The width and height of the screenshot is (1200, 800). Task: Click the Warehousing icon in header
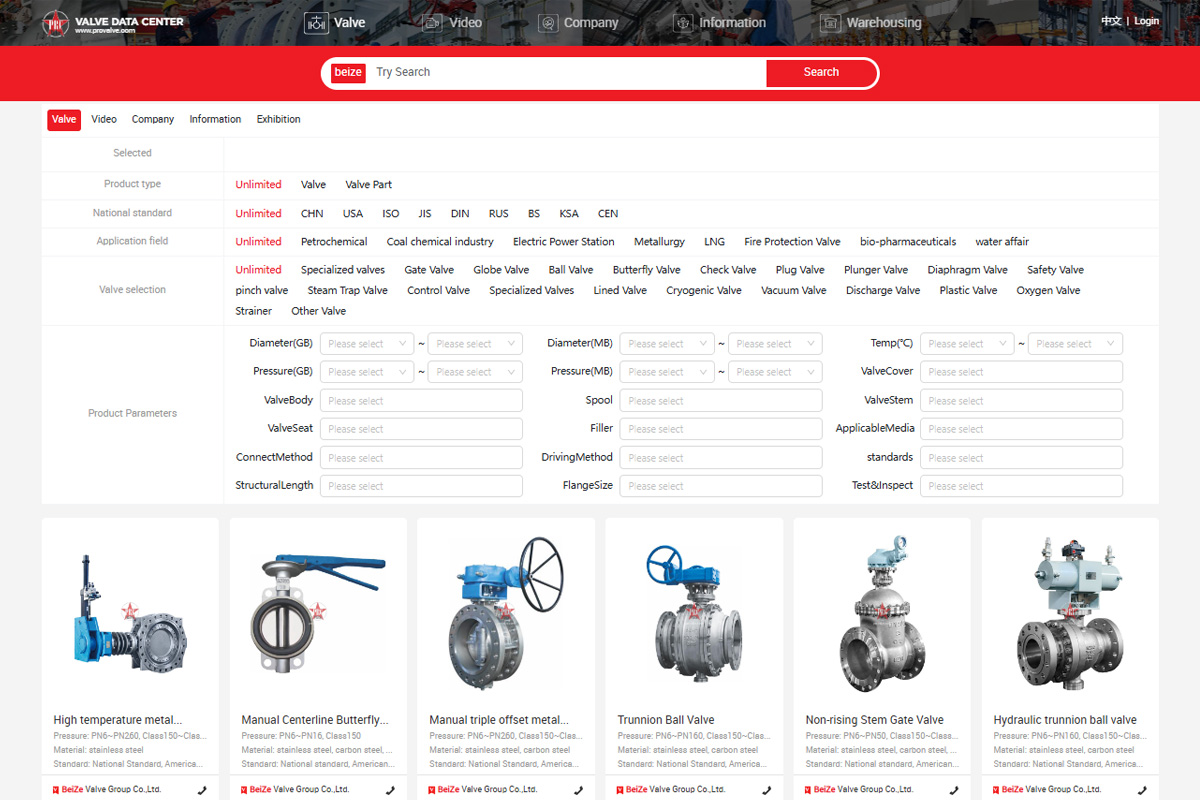830,23
